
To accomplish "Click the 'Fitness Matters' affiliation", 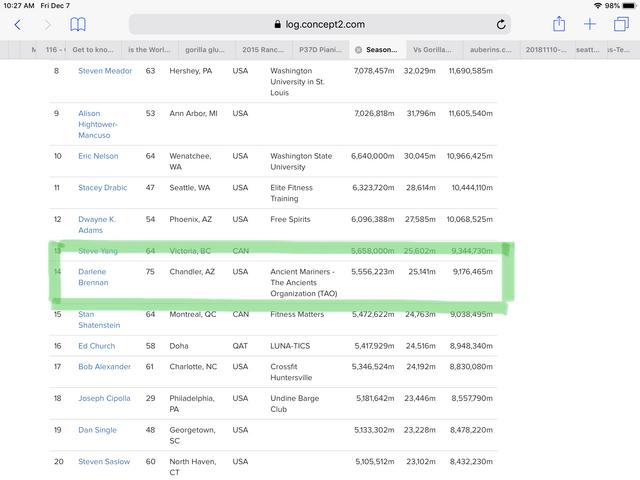I will [297, 314].
